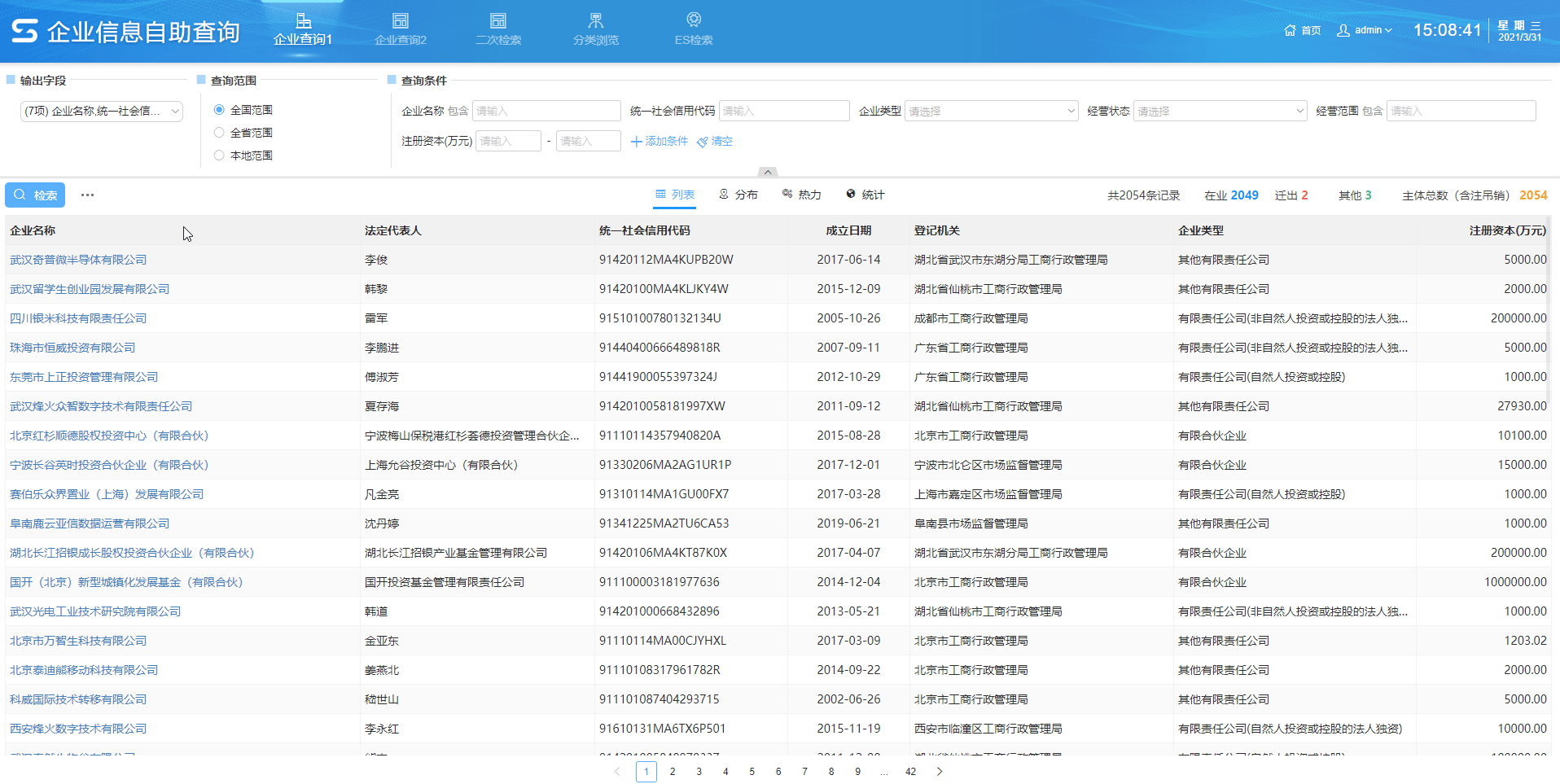This screenshot has height=784, width=1560.
Task: Click the 添加条件 plus icon
Action: 637,142
